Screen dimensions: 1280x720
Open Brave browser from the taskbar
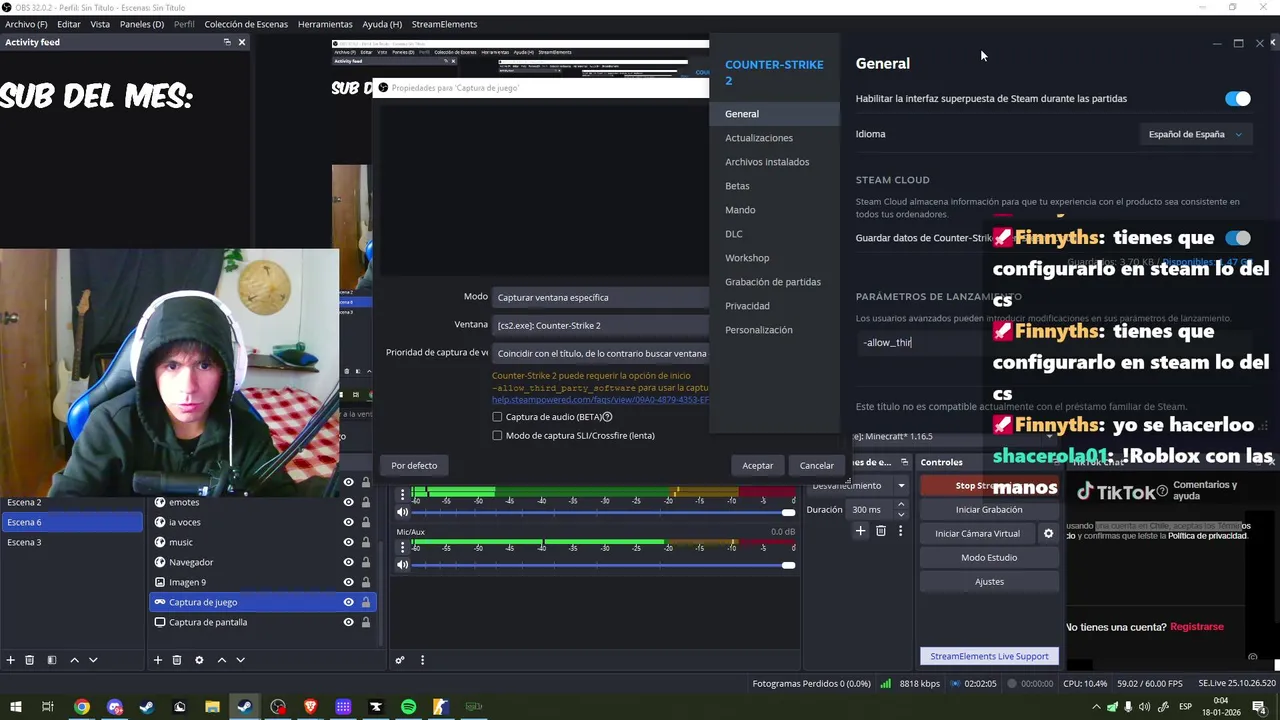click(x=310, y=707)
